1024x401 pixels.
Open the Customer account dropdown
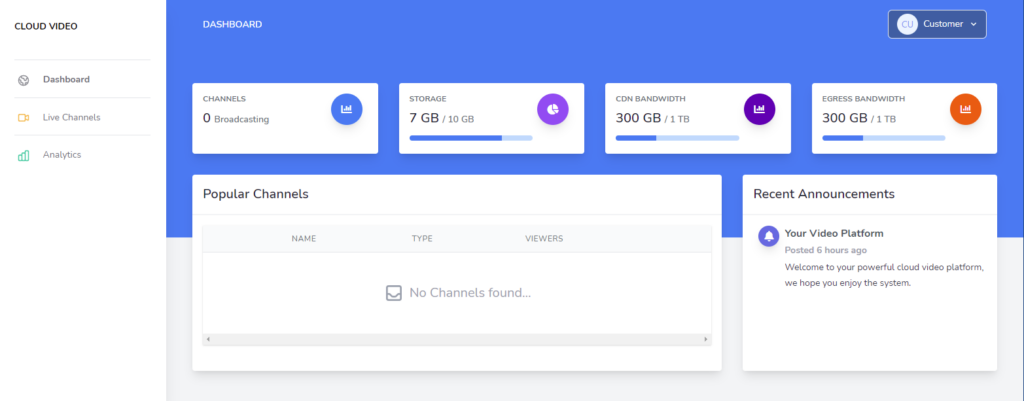coord(937,24)
